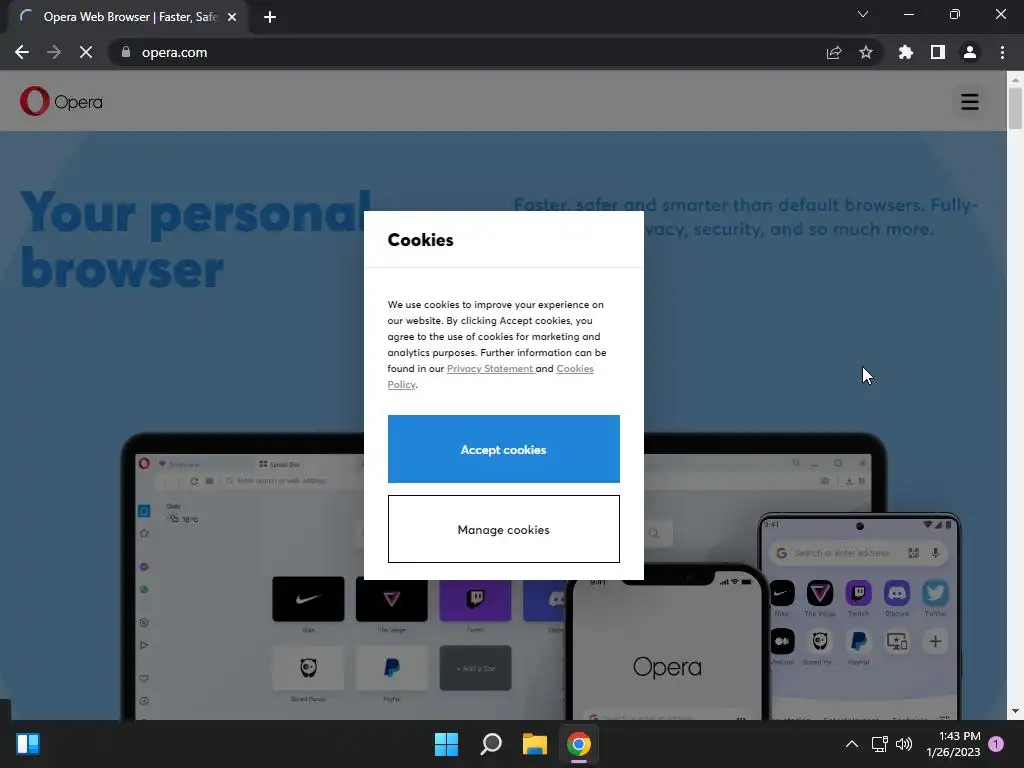Stop loading the page

86,52
